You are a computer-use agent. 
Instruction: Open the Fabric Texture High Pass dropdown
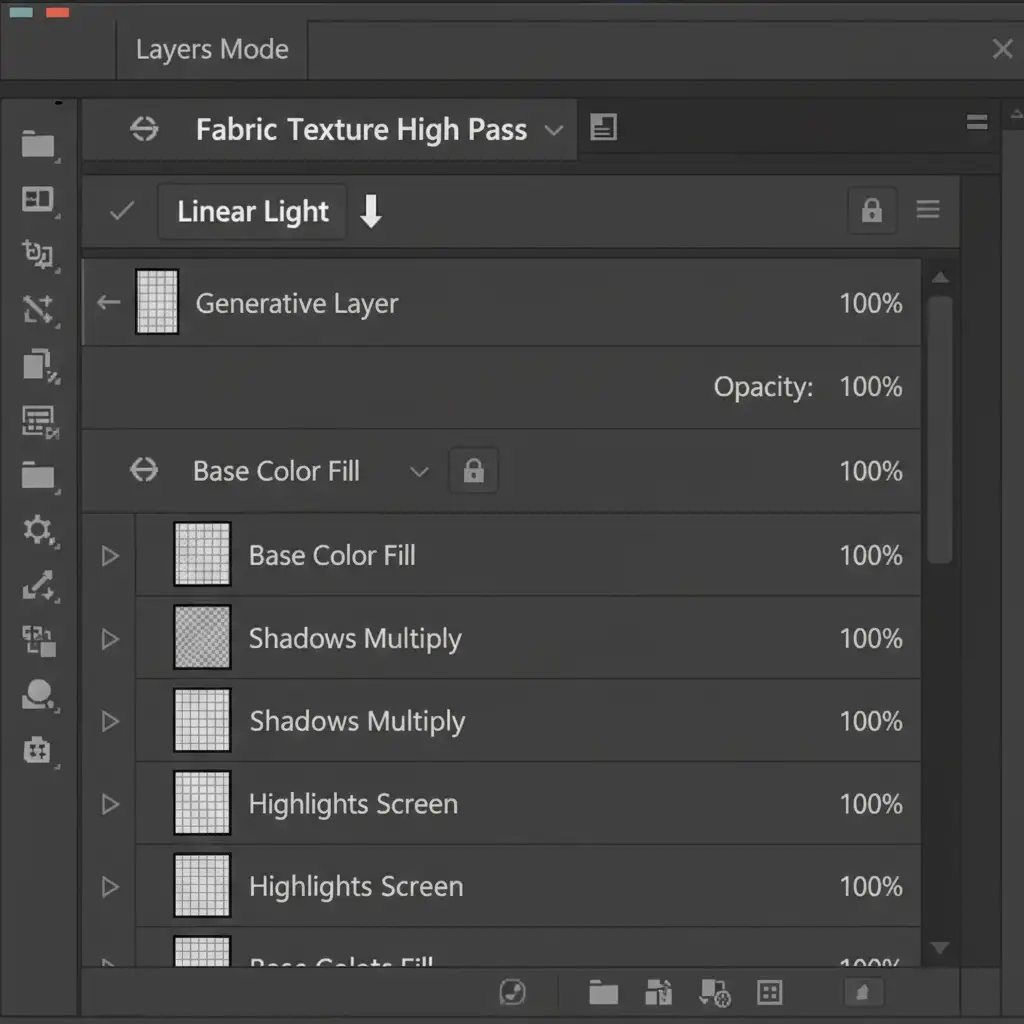pyautogui.click(x=553, y=130)
